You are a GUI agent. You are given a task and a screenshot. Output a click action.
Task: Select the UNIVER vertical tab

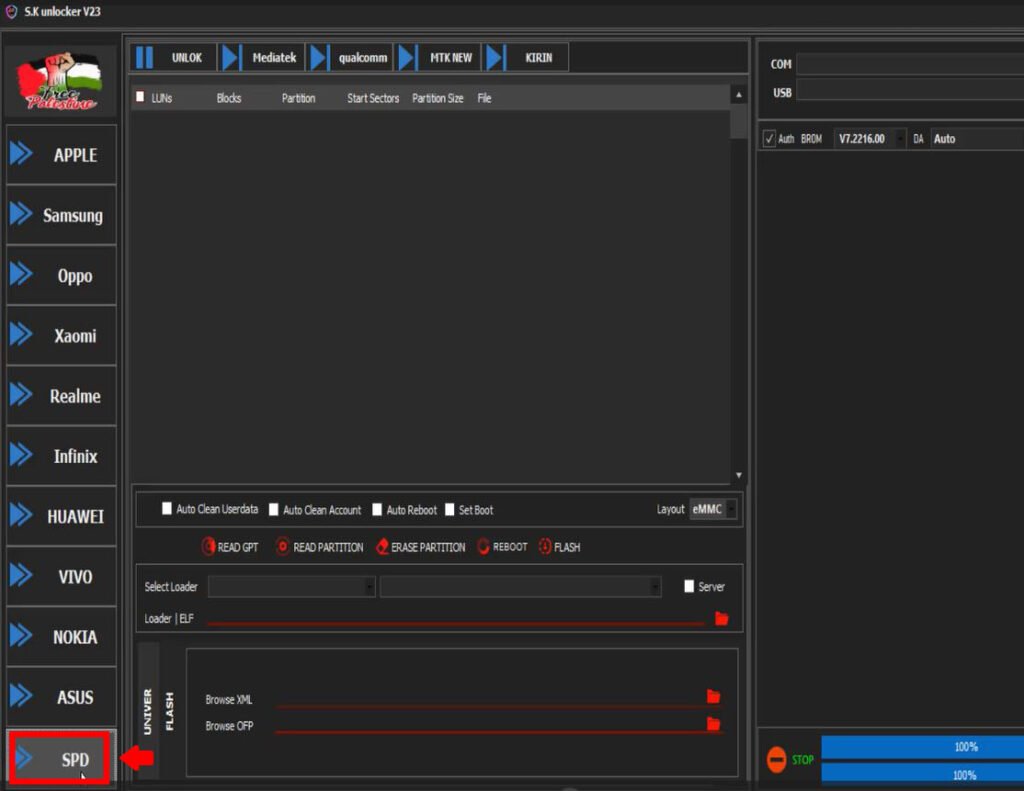[148, 711]
